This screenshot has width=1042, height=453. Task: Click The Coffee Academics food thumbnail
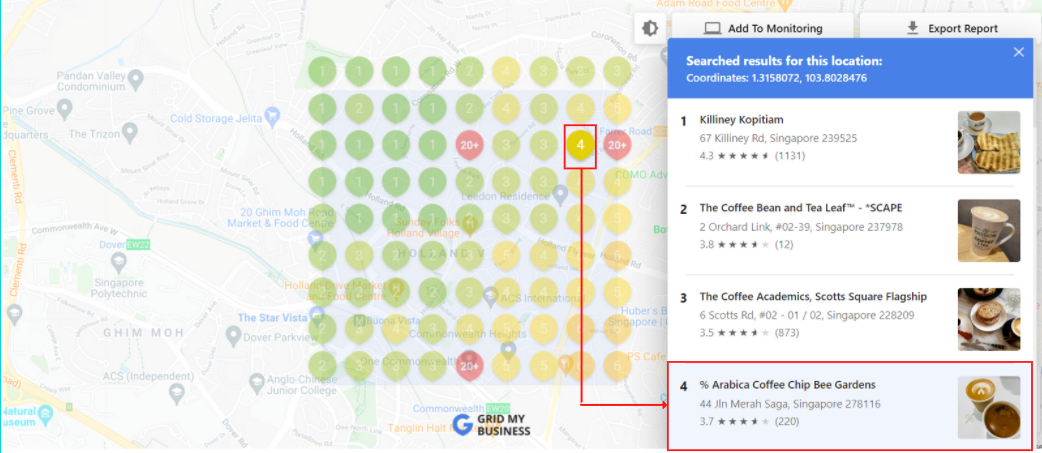coord(988,319)
